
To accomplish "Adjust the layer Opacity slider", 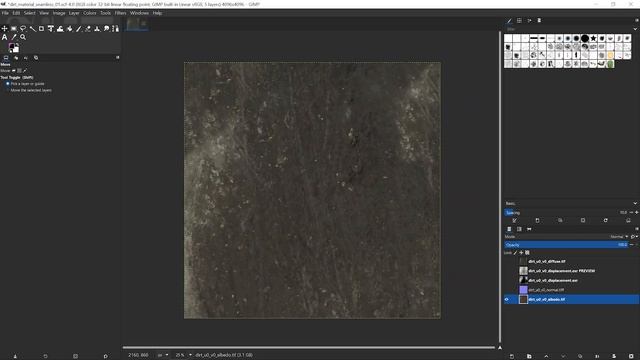I will (566, 245).
